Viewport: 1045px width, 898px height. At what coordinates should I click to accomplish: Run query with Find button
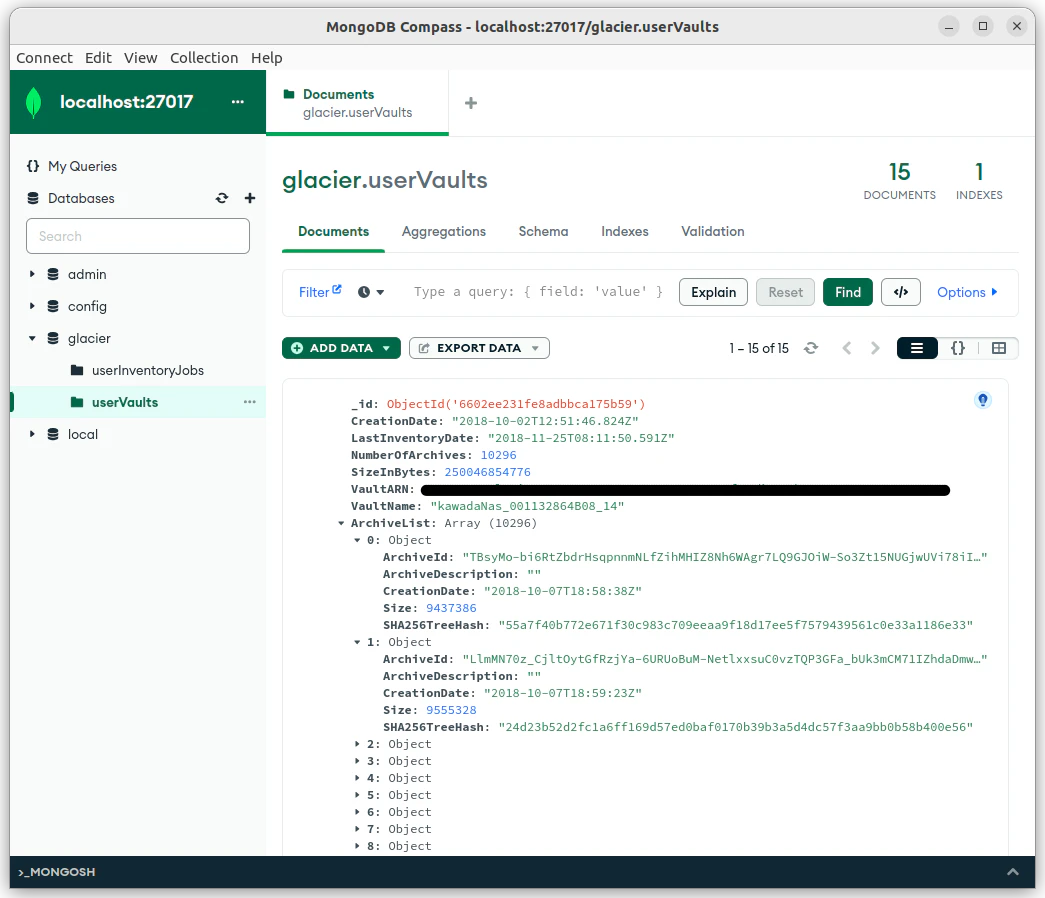(x=848, y=292)
